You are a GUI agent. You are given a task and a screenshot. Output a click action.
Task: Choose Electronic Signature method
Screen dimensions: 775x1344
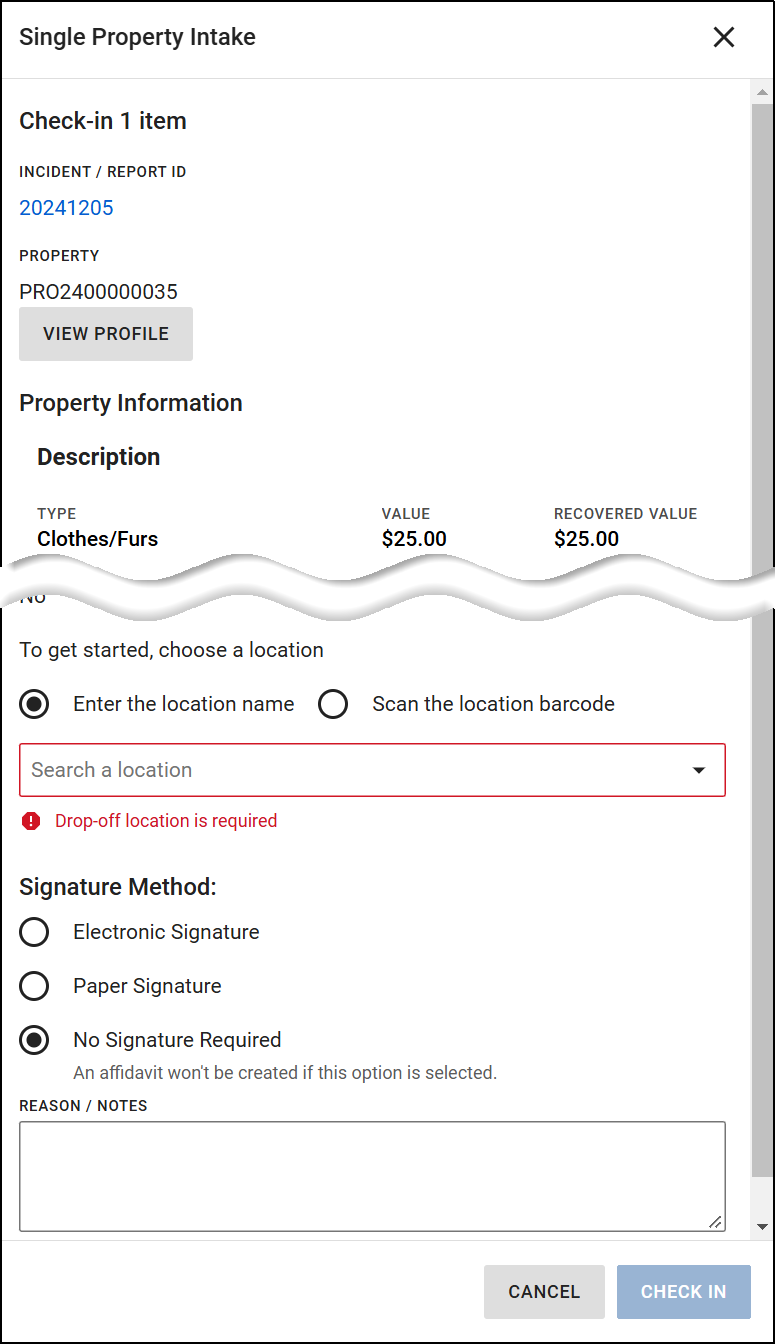click(34, 932)
